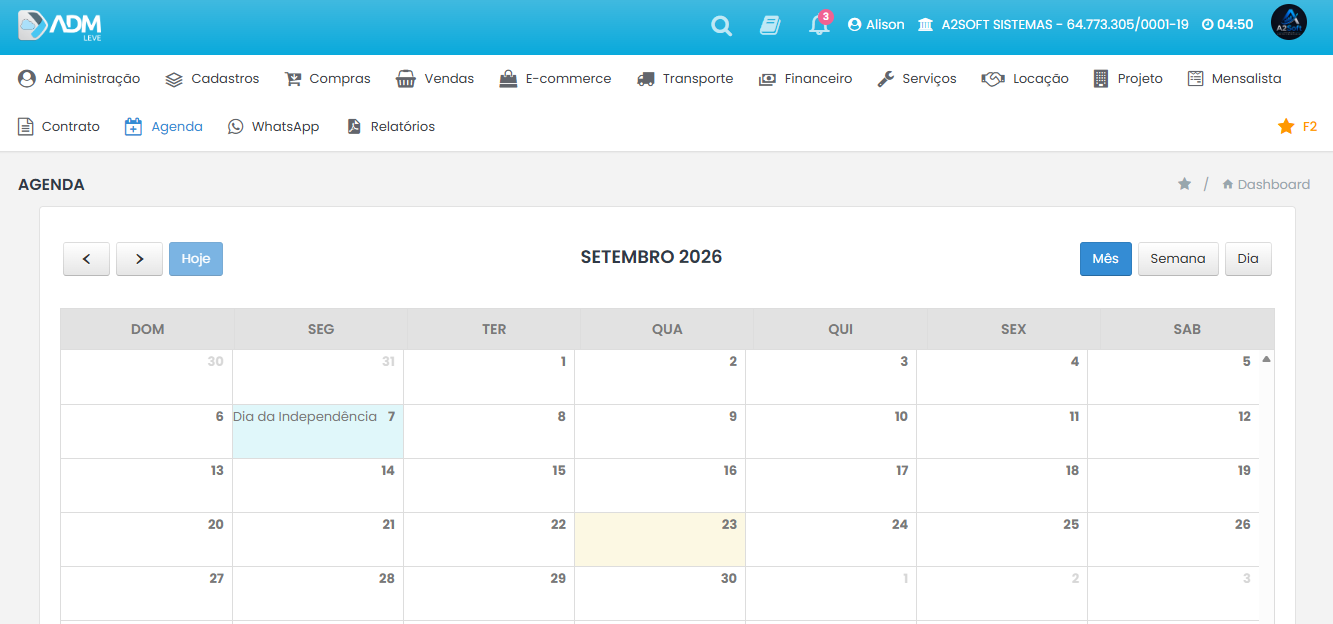Select highlighted day 23

pyautogui.click(x=660, y=540)
